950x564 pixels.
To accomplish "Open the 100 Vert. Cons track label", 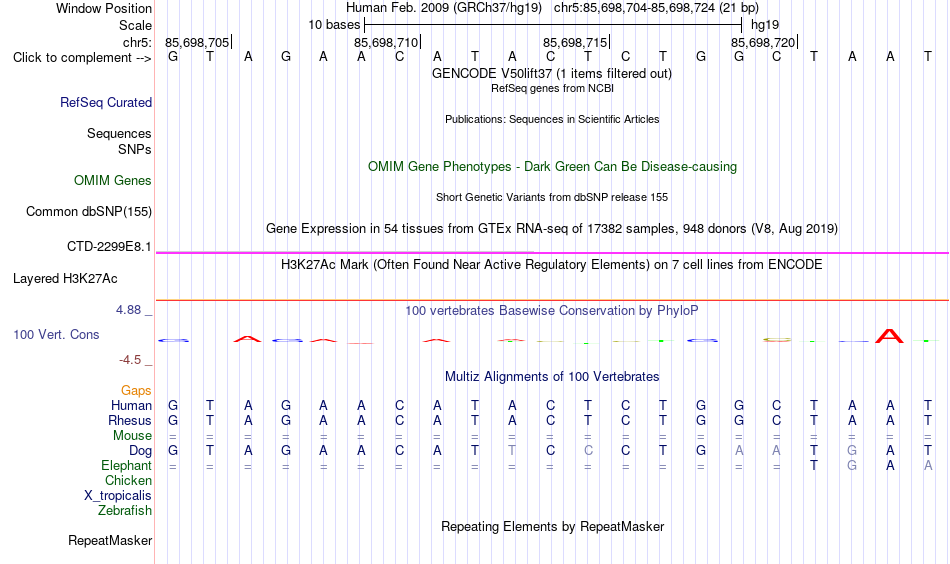I will tap(56, 334).
